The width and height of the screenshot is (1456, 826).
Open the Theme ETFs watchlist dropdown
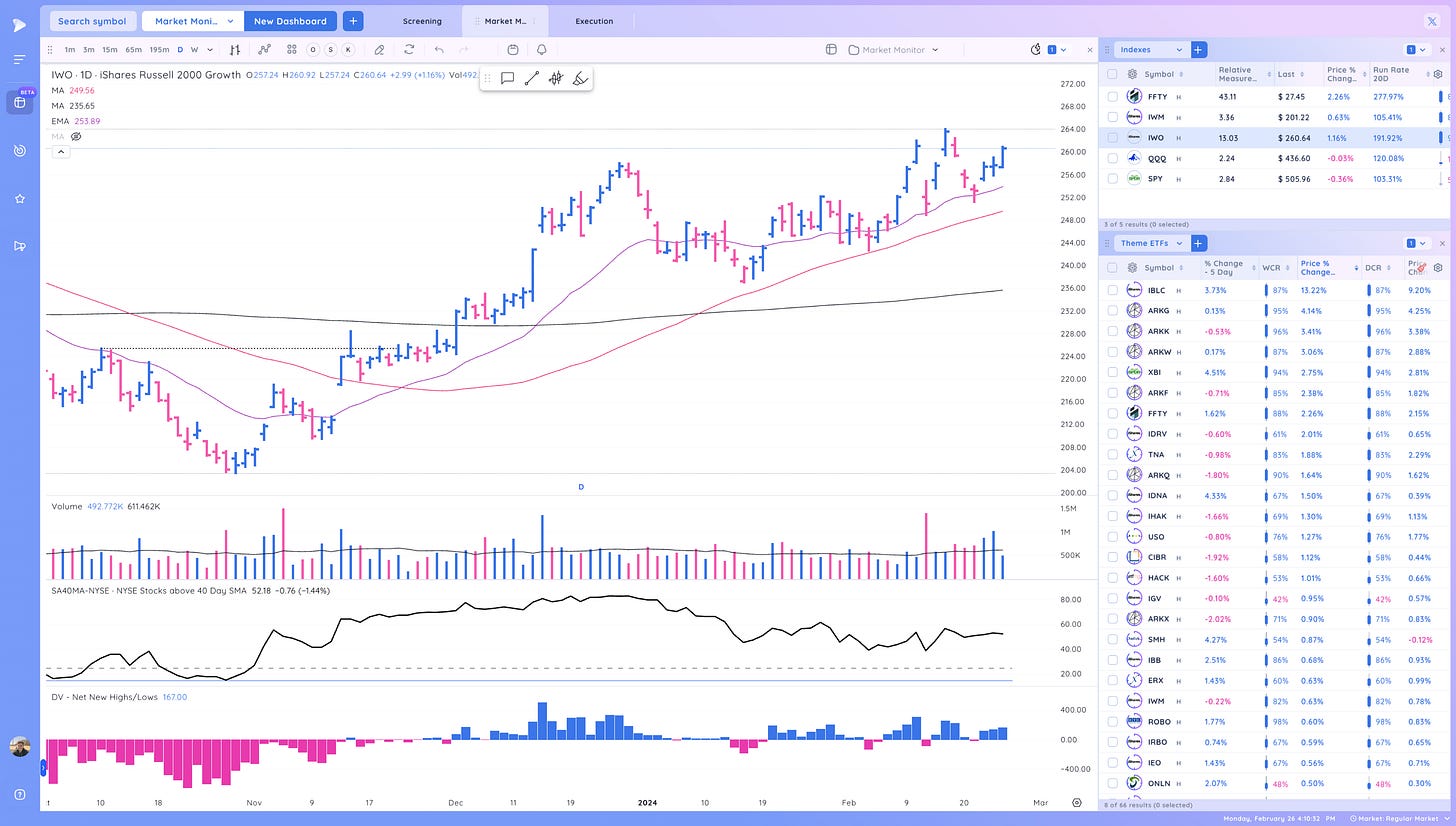pyautogui.click(x=1151, y=243)
